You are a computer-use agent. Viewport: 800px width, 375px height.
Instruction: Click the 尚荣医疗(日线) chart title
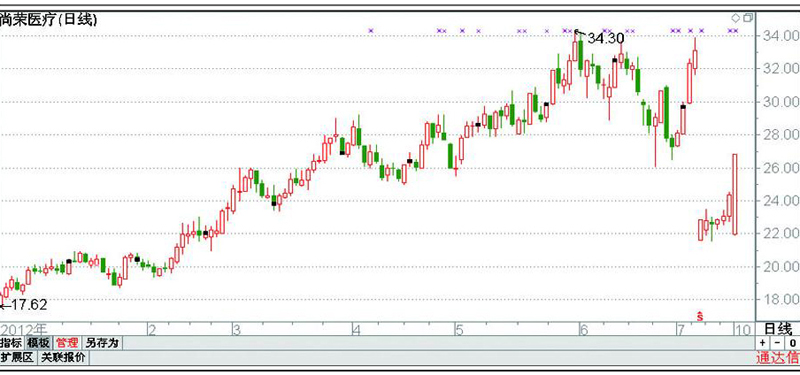tap(48, 20)
